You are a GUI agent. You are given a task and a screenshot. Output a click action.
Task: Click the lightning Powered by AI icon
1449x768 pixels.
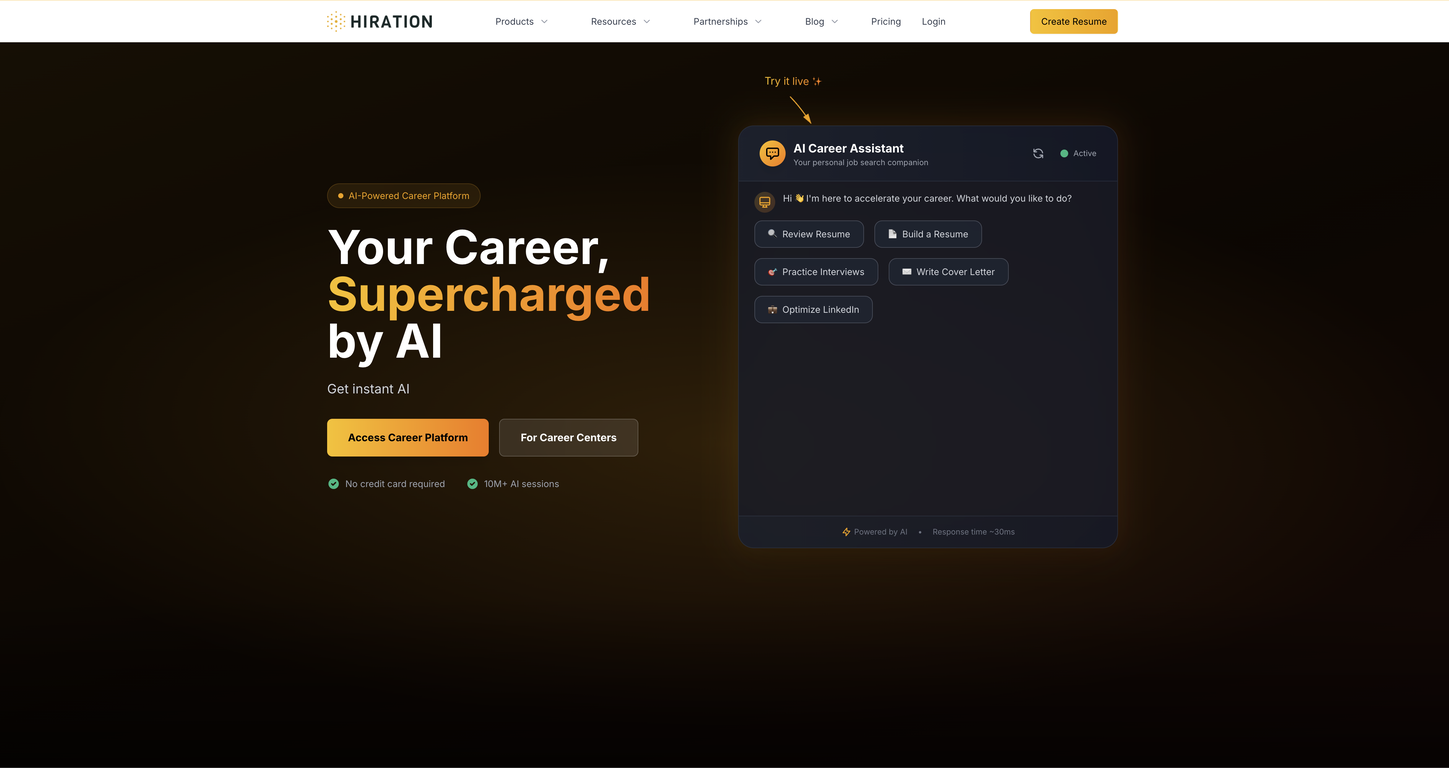(x=846, y=532)
